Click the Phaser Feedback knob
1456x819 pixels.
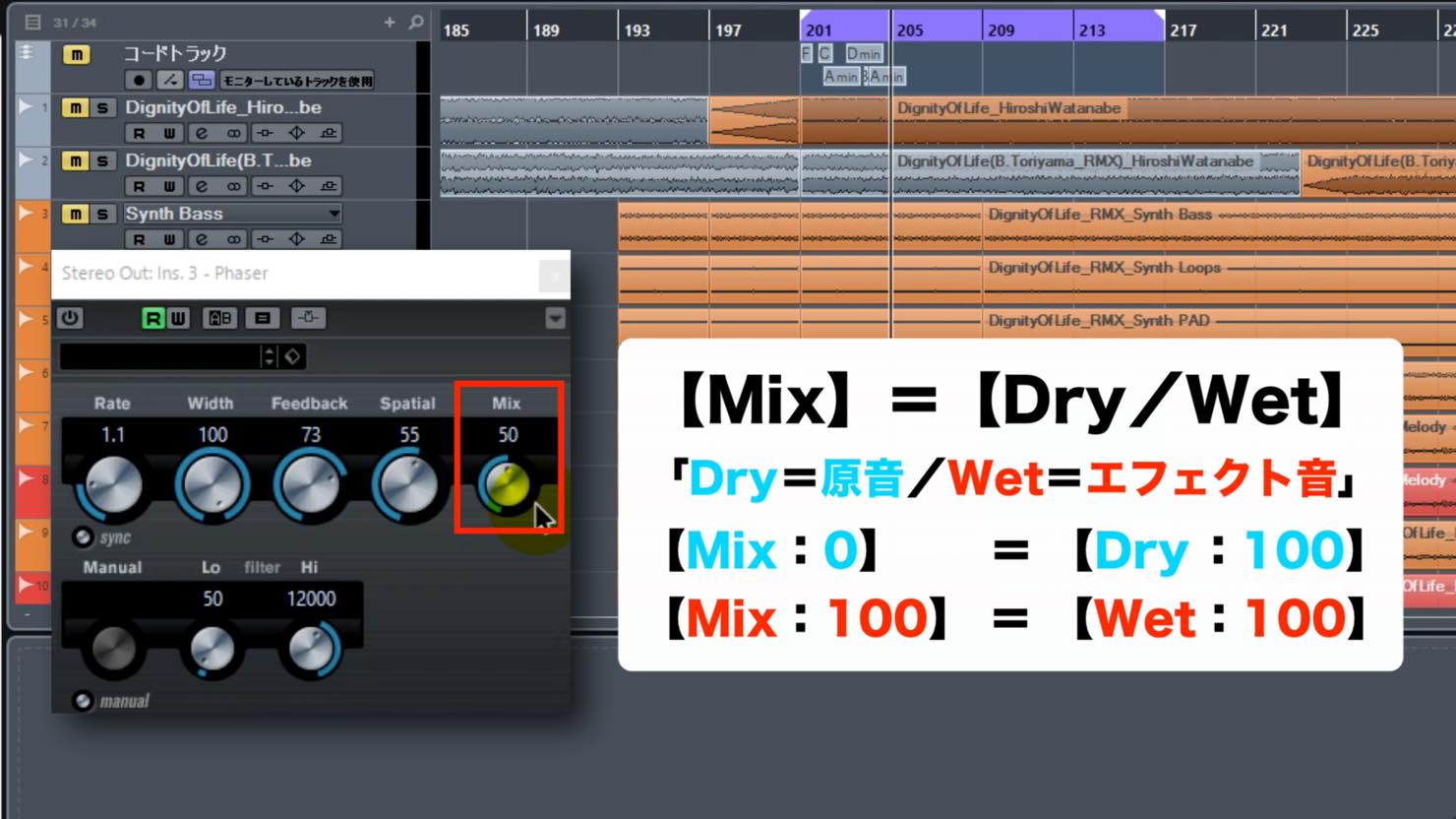(311, 485)
